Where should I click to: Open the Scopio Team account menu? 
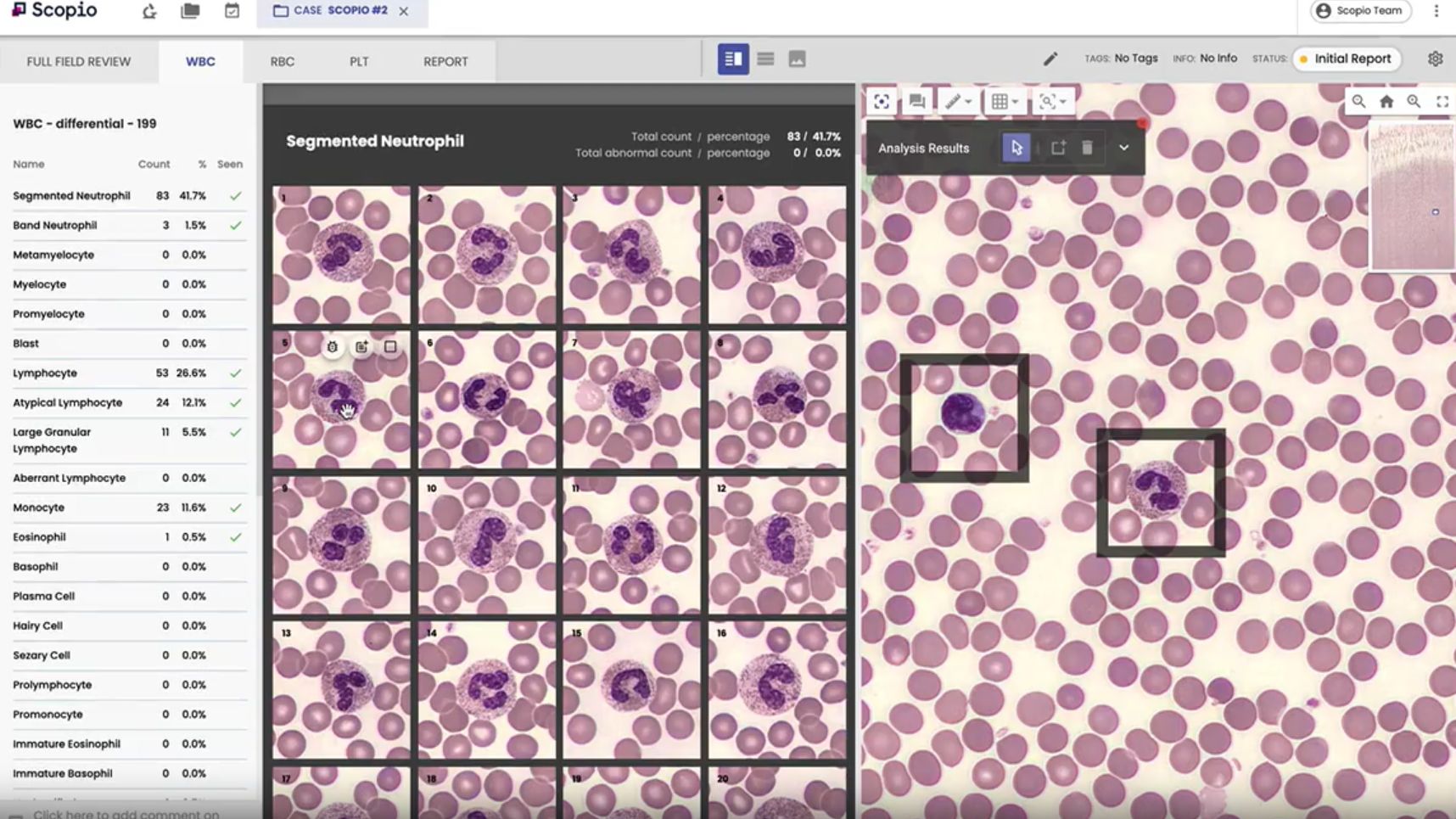click(1359, 11)
